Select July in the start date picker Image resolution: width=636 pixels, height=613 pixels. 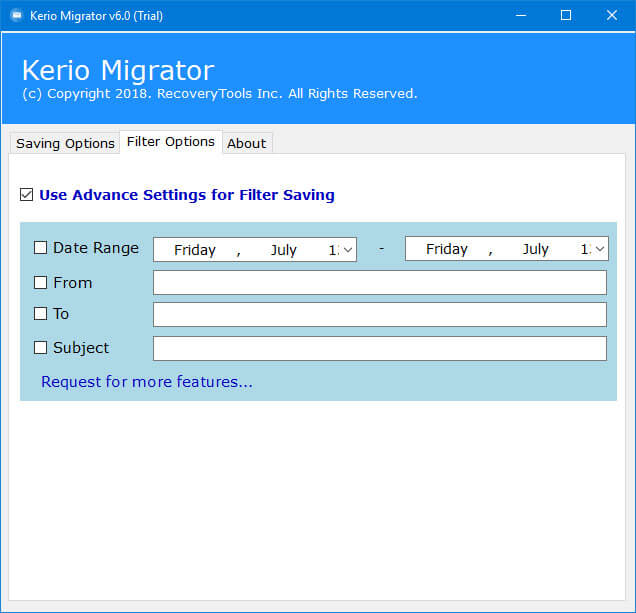[x=284, y=250]
